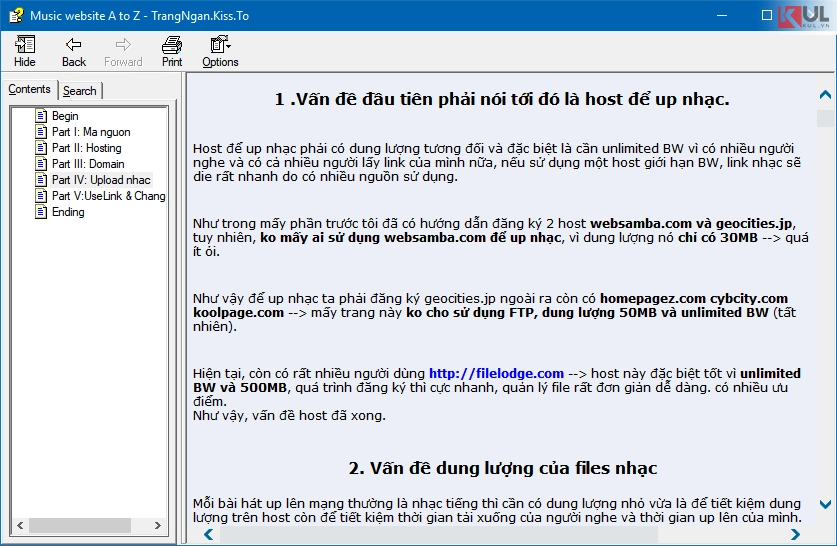Open the Begin topic

[x=65, y=116]
